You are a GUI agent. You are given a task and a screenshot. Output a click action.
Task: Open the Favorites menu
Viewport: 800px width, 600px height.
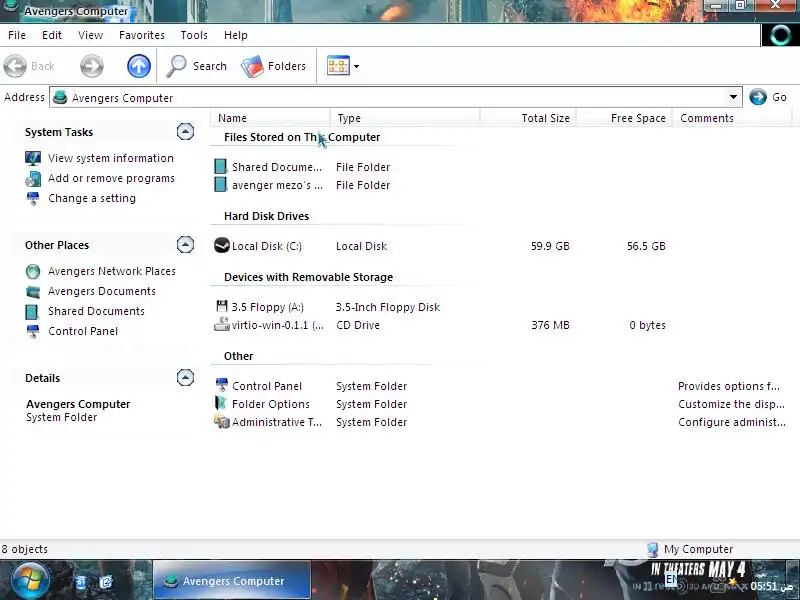(x=141, y=35)
